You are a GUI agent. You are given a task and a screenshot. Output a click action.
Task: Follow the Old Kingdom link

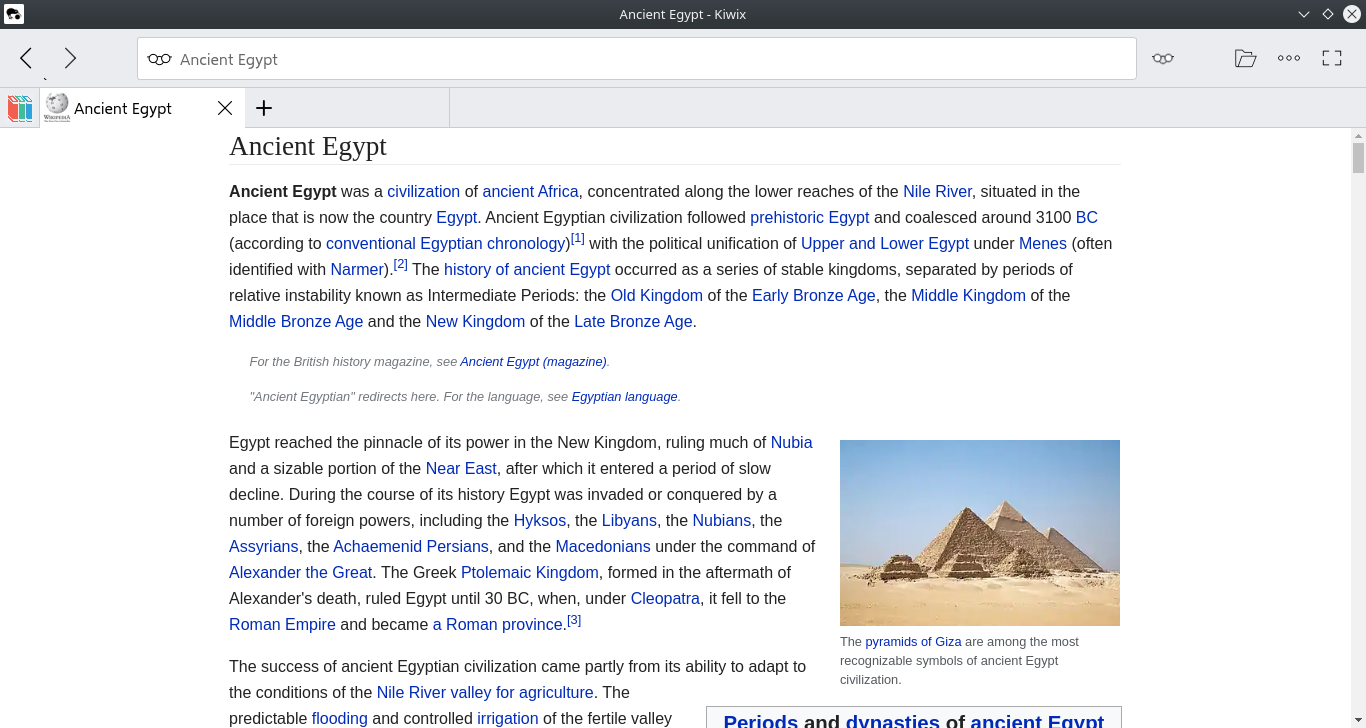(x=657, y=295)
